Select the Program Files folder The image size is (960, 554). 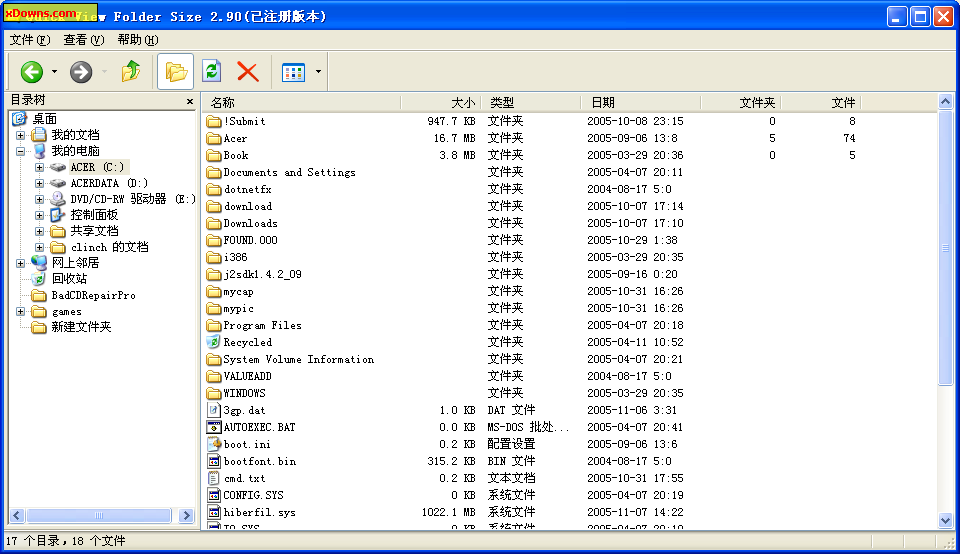tap(262, 326)
